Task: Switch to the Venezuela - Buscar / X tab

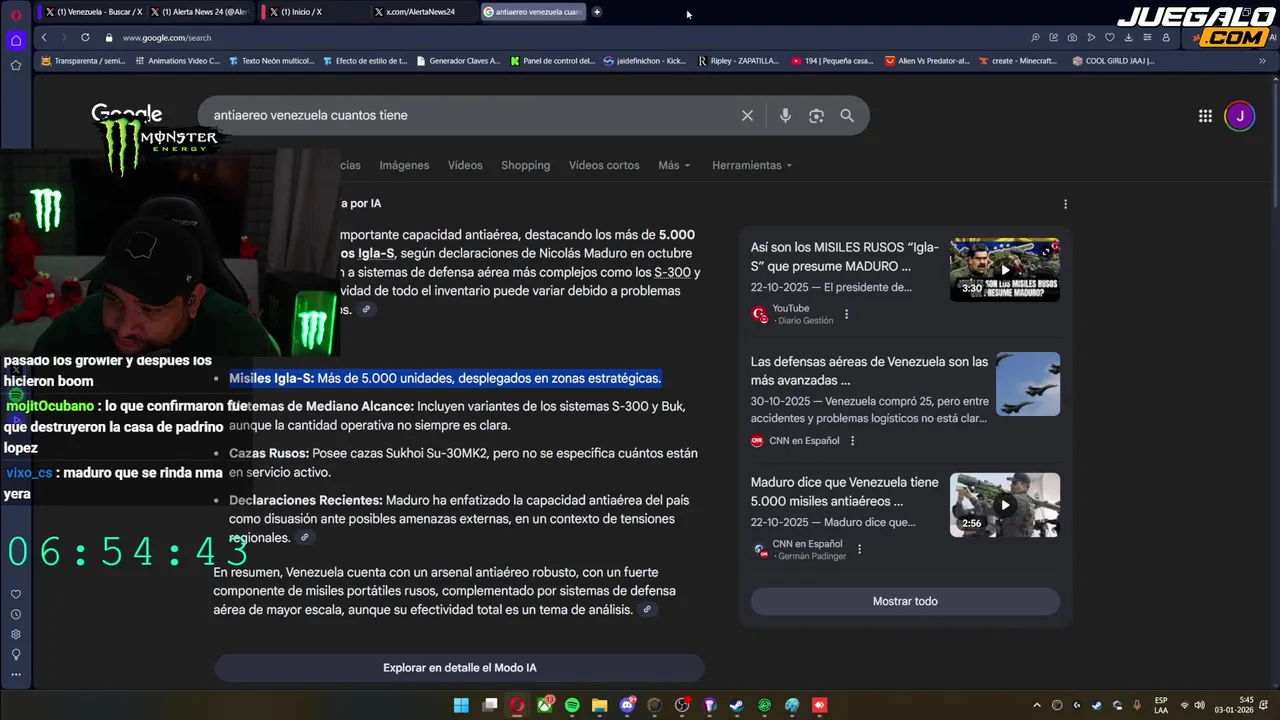Action: coord(92,12)
